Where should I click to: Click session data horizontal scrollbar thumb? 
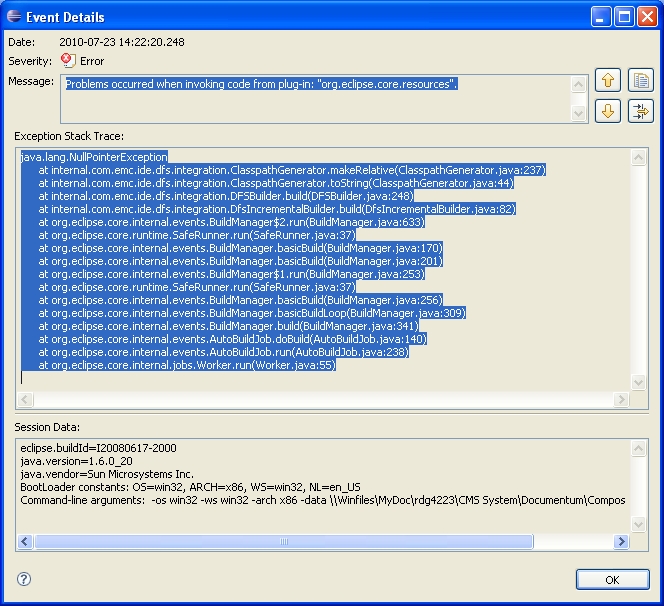[x=284, y=541]
